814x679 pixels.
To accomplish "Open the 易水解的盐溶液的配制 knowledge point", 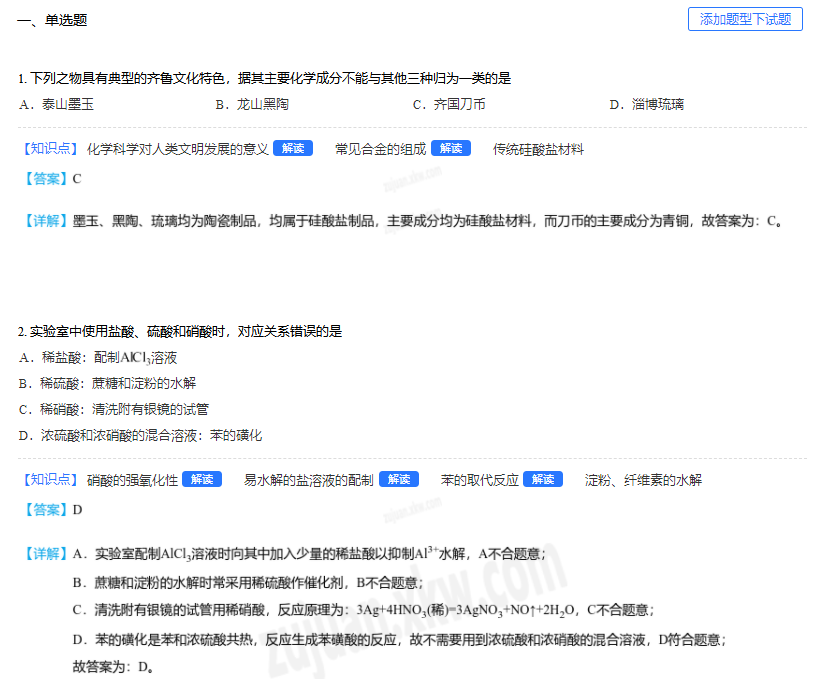I will tap(308, 480).
